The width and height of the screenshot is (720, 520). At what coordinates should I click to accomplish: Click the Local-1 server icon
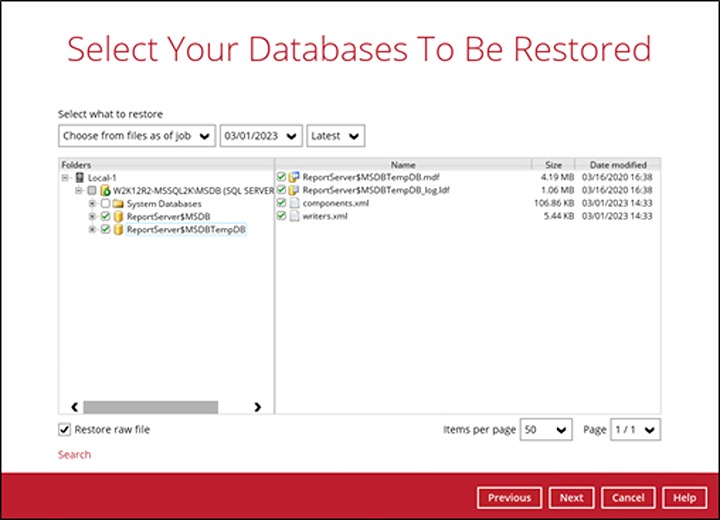click(x=80, y=177)
